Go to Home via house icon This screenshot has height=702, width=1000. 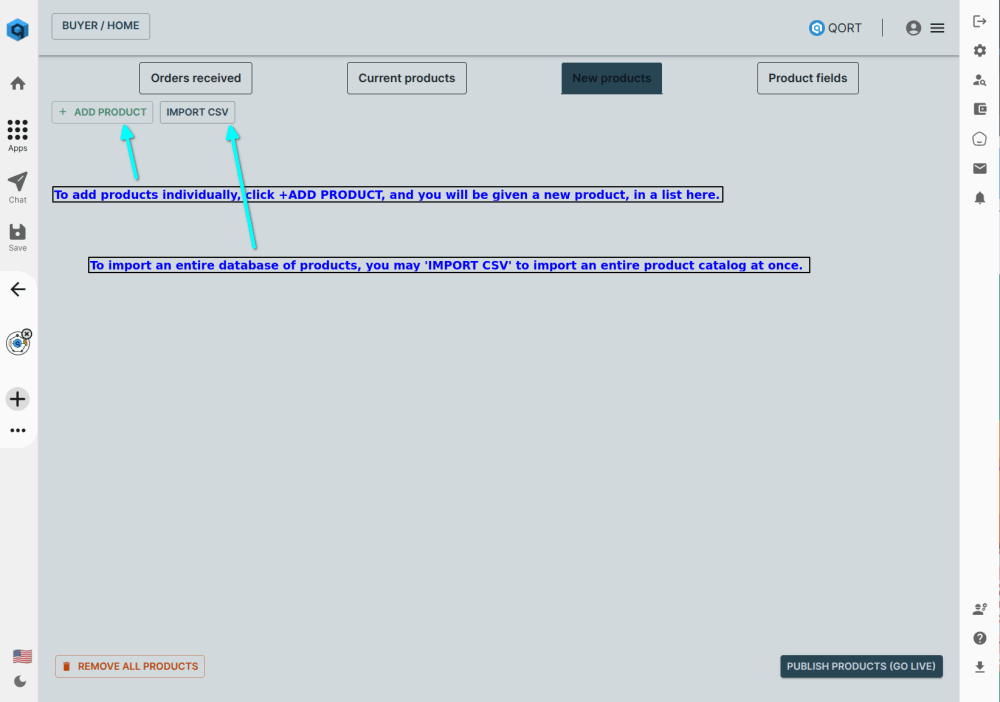tap(17, 83)
